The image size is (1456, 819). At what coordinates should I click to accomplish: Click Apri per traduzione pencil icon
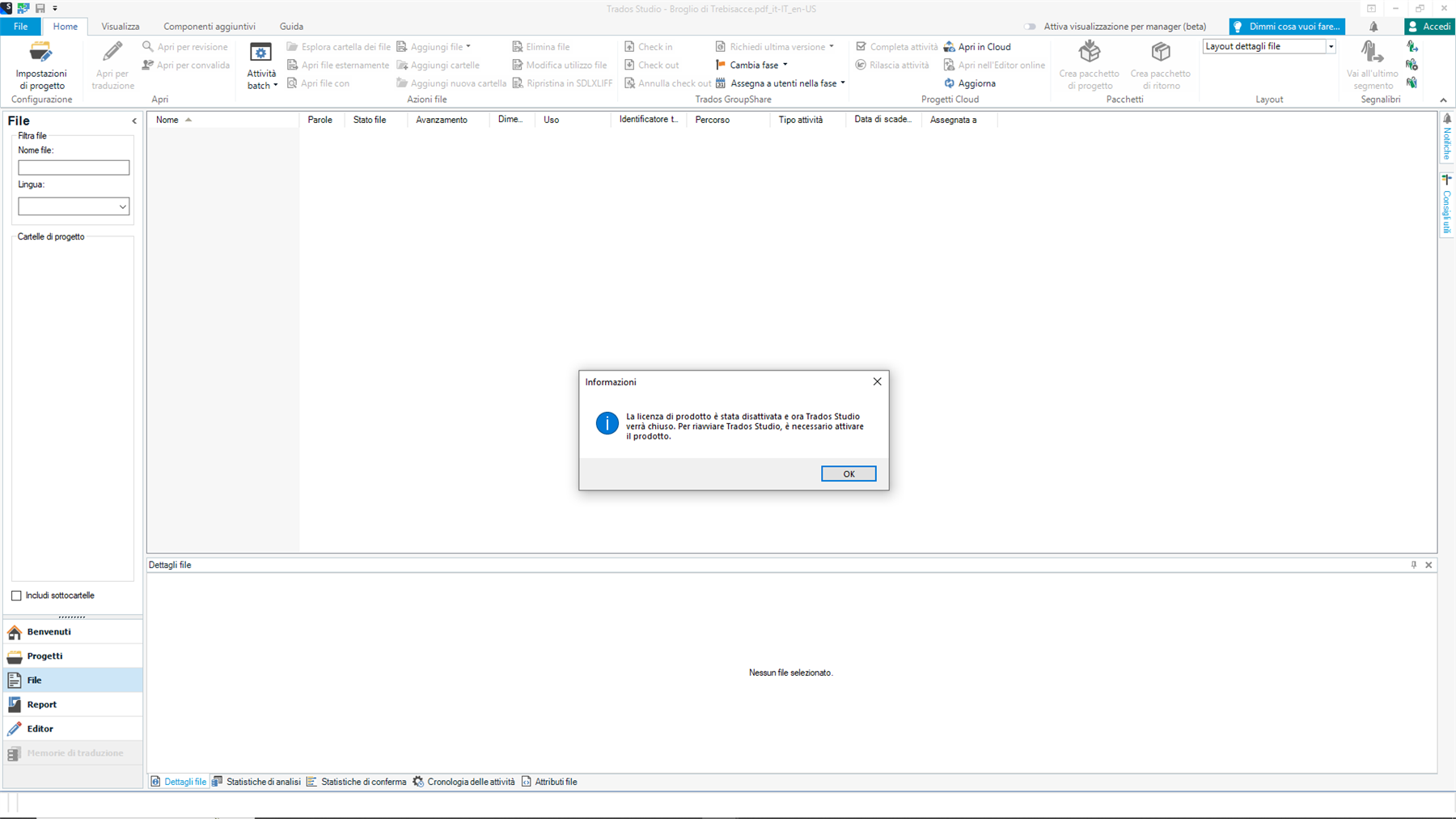(112, 53)
